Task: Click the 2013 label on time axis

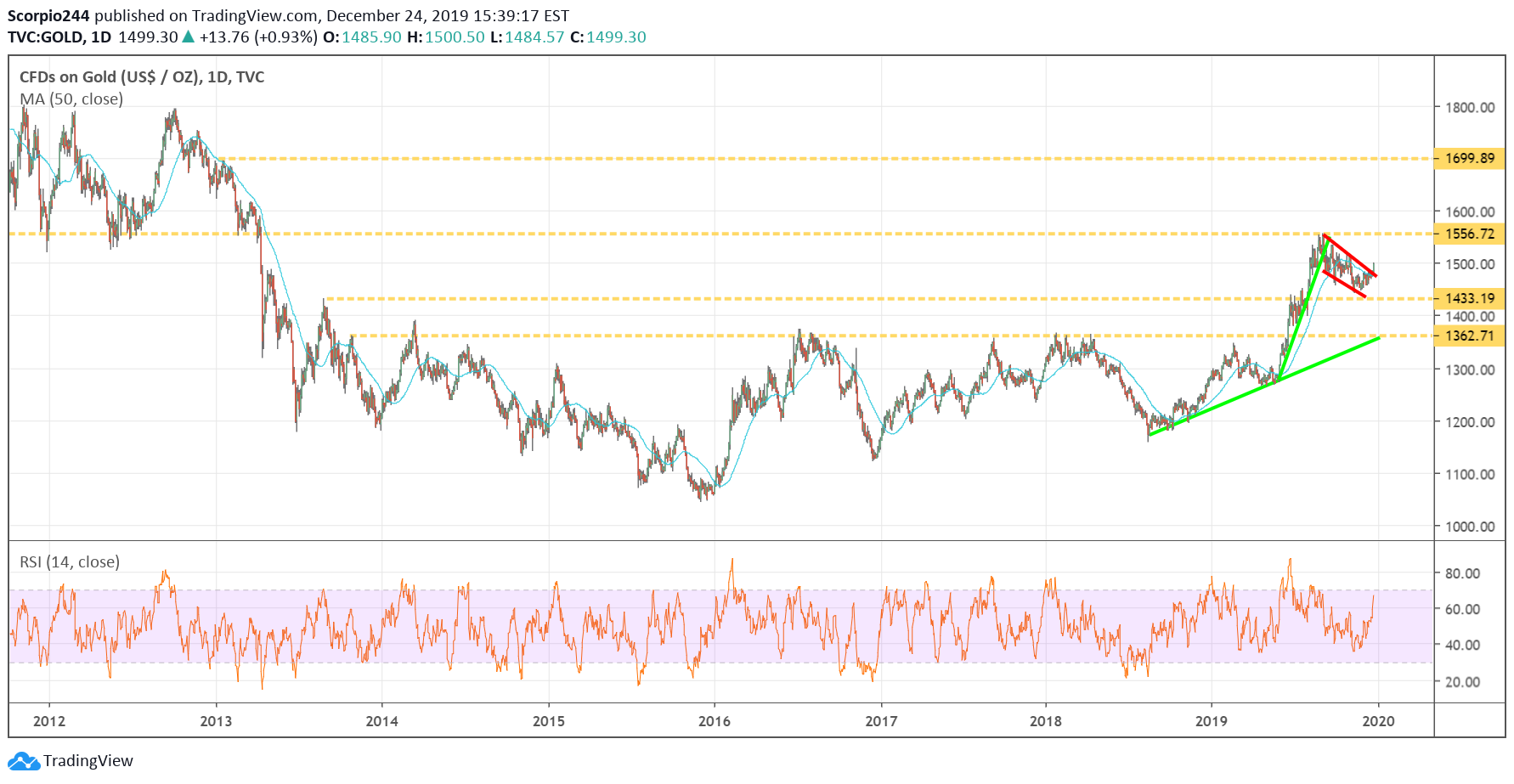Action: (216, 721)
